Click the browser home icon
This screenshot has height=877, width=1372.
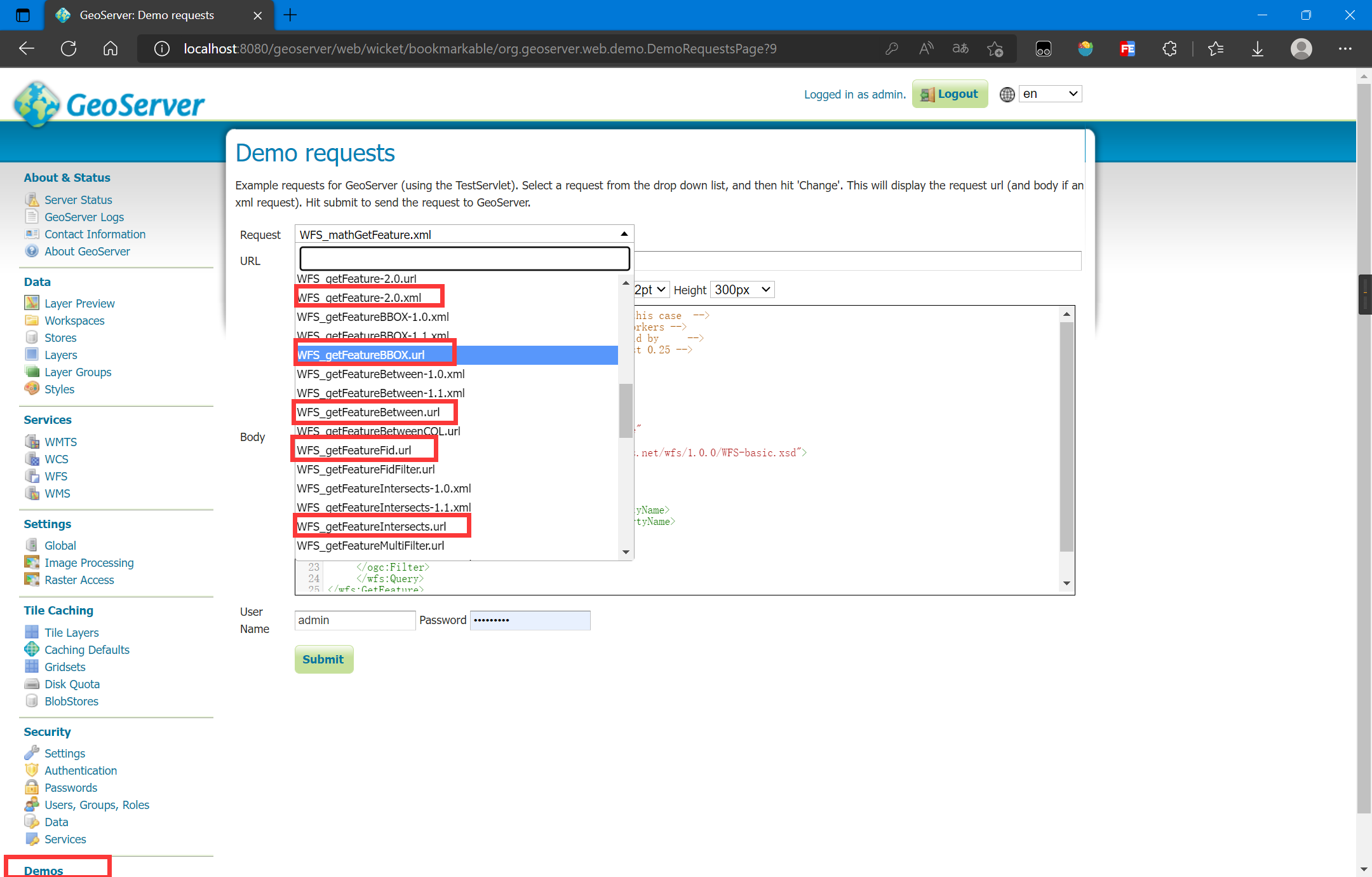[x=111, y=49]
